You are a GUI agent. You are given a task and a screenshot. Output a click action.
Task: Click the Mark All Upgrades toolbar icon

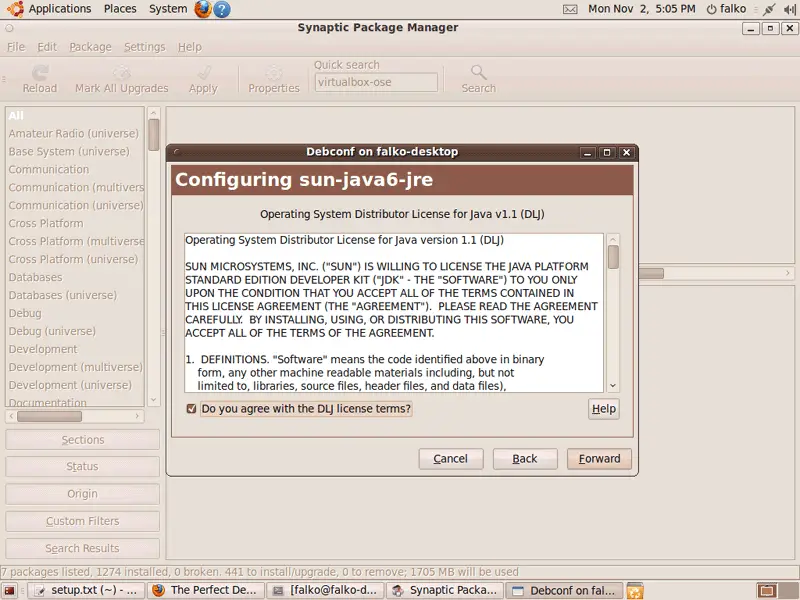[x=121, y=73]
